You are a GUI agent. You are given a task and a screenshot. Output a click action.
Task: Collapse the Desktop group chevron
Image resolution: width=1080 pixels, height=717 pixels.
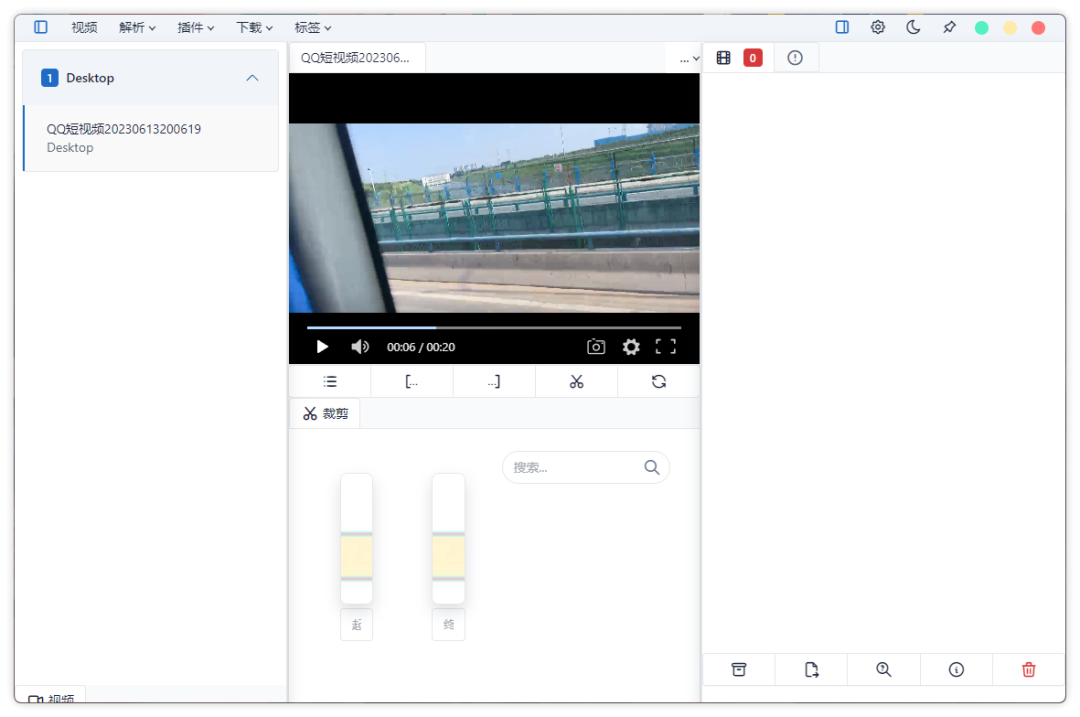coord(252,78)
